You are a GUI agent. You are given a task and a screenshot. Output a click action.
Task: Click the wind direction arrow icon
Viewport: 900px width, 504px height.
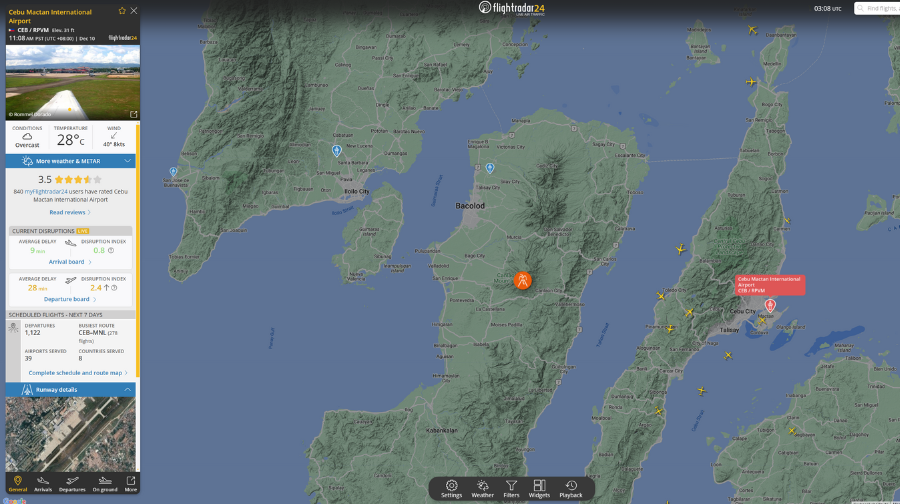click(114, 136)
